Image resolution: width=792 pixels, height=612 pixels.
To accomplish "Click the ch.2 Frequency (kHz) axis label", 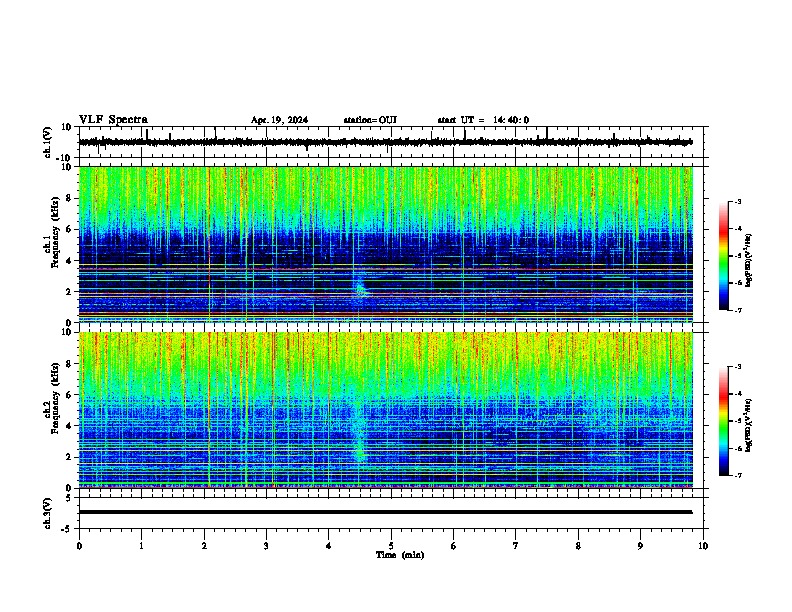I will [52, 398].
